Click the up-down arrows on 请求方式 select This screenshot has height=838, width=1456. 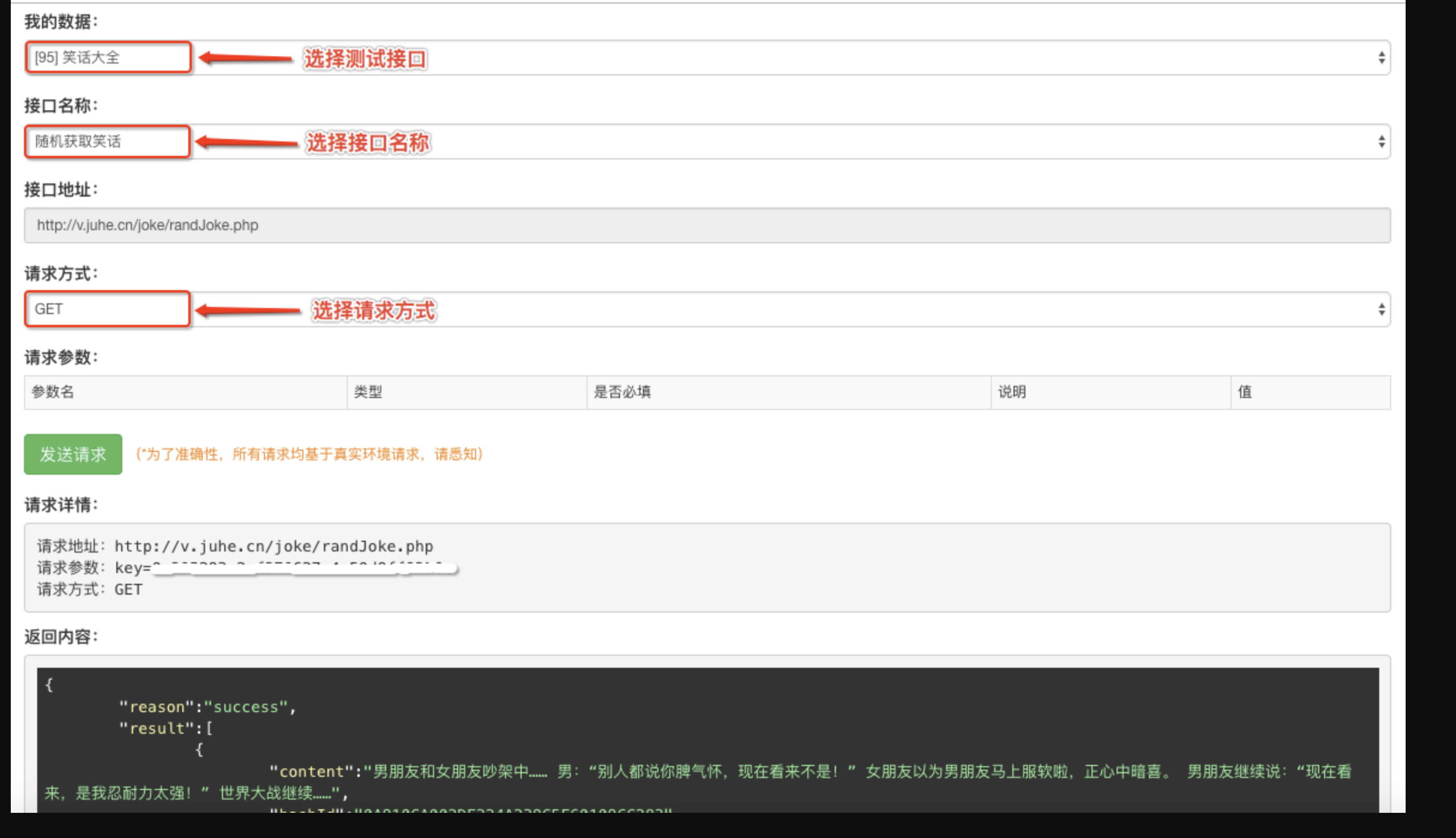[x=1381, y=309]
